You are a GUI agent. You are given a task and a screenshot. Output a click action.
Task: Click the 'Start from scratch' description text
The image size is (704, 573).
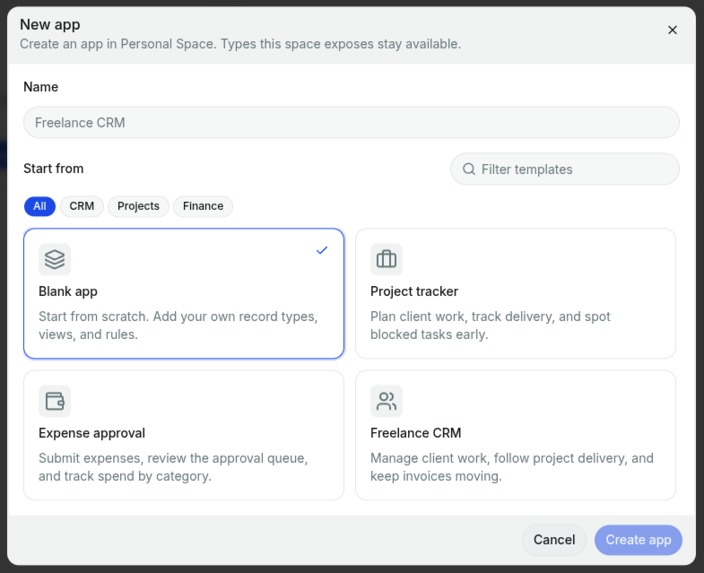tap(178, 326)
